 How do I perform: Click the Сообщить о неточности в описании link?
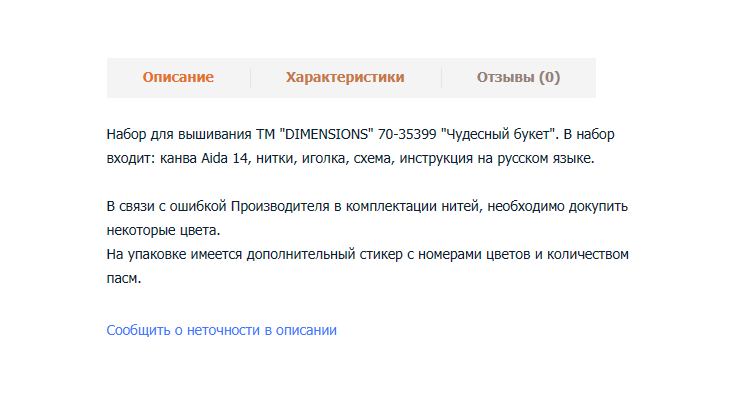[x=222, y=330]
